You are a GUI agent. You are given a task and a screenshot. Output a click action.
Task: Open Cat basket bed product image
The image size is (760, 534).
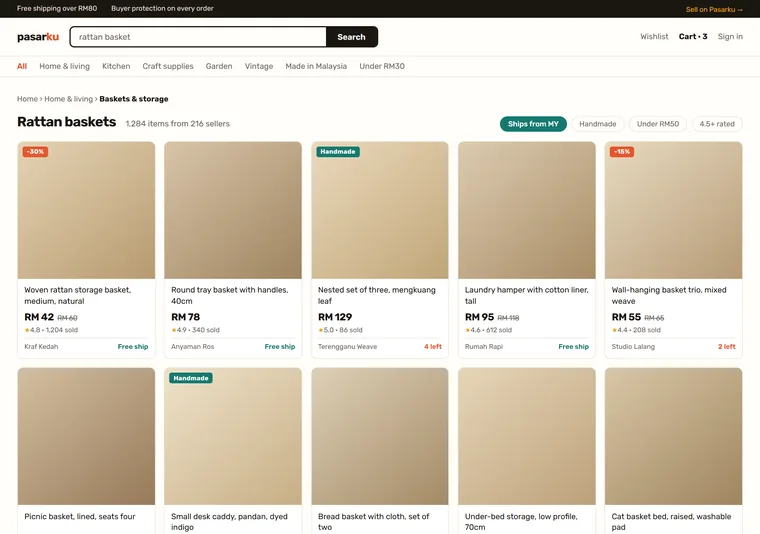point(674,436)
